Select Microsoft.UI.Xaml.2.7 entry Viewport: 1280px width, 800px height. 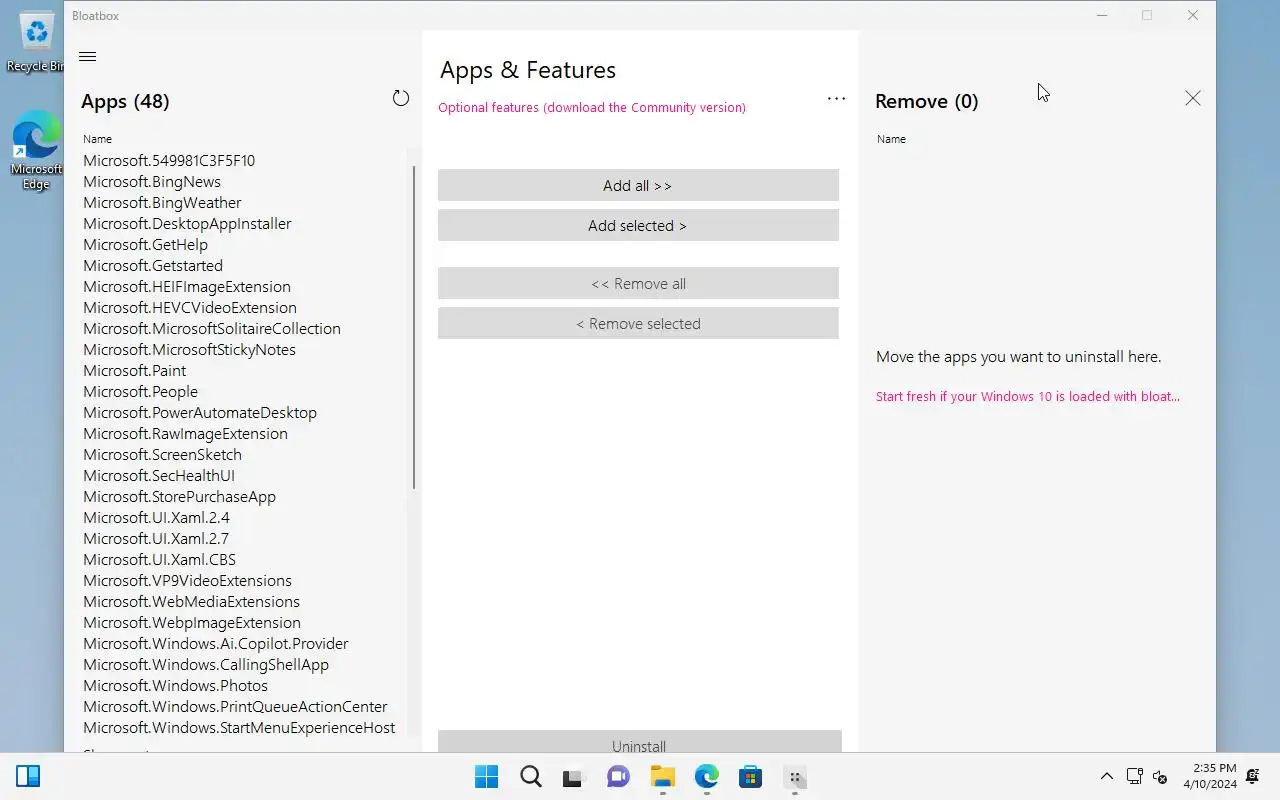156,538
